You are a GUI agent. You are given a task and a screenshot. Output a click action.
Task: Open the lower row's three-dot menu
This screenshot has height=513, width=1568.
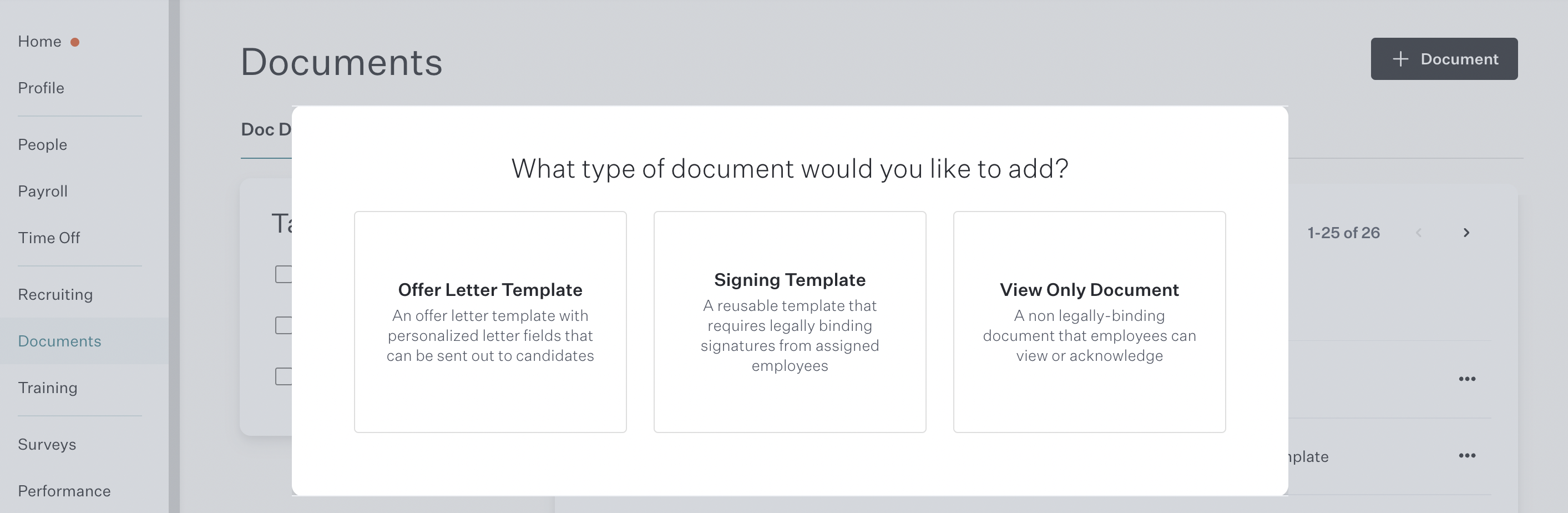(1467, 456)
